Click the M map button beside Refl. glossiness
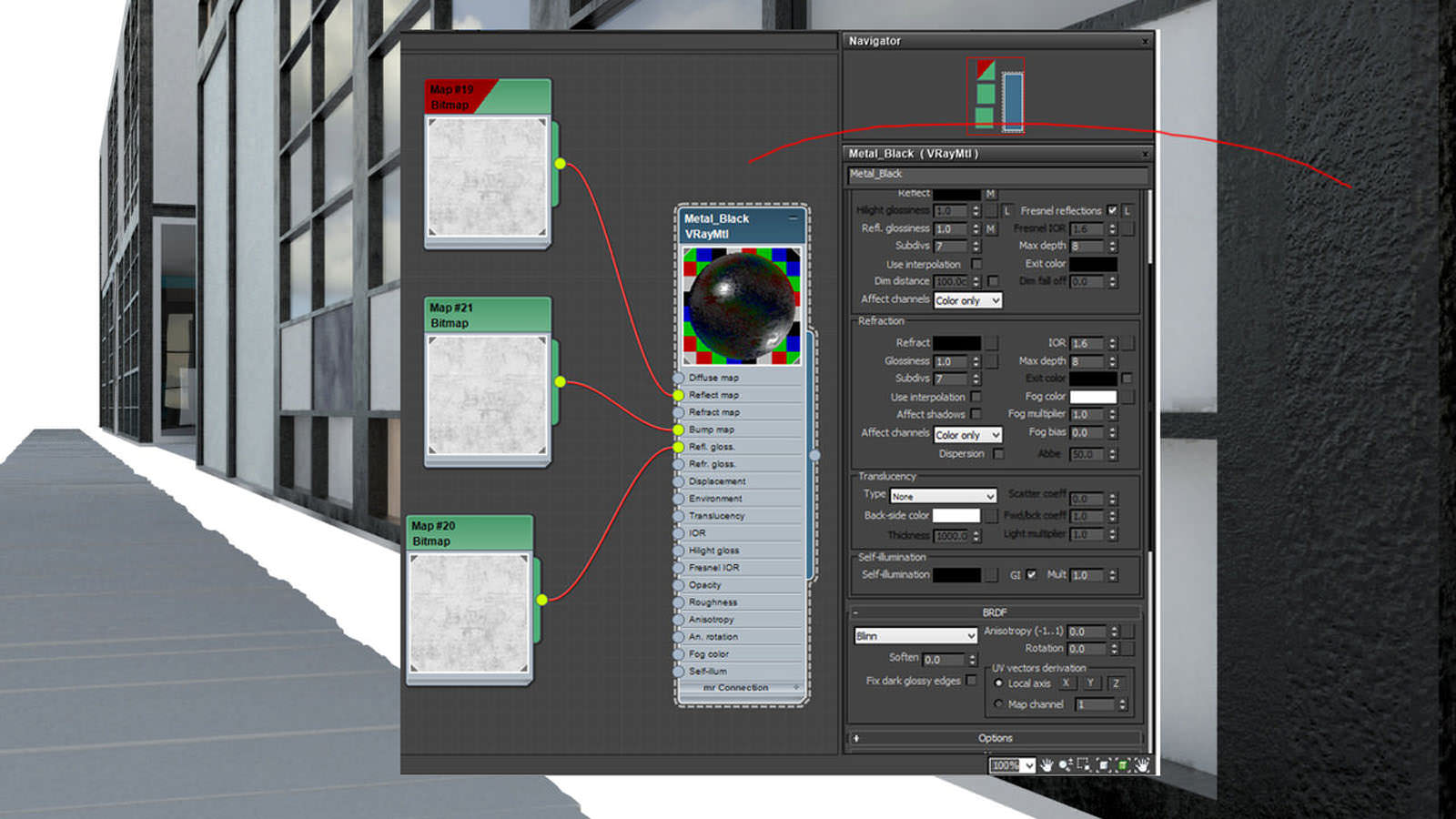Screen dimensions: 1456x819 991,228
